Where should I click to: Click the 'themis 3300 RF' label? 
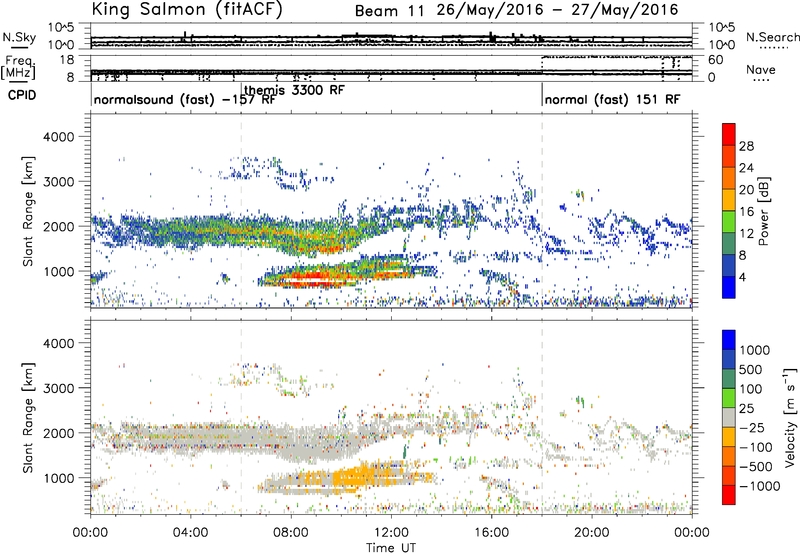pos(294,90)
